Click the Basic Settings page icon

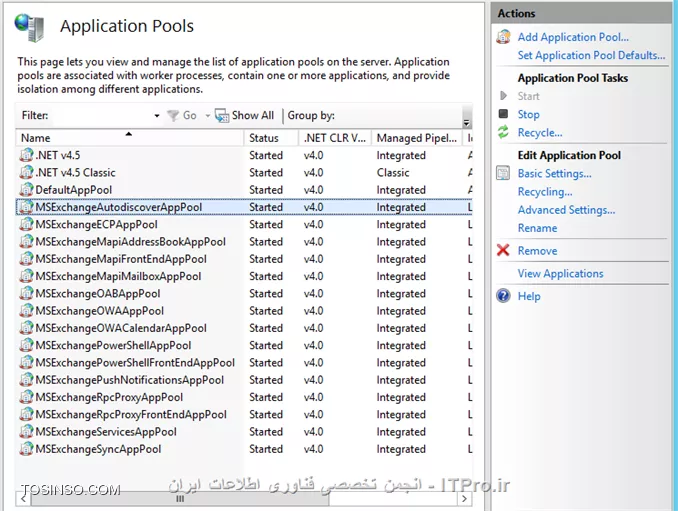503,173
